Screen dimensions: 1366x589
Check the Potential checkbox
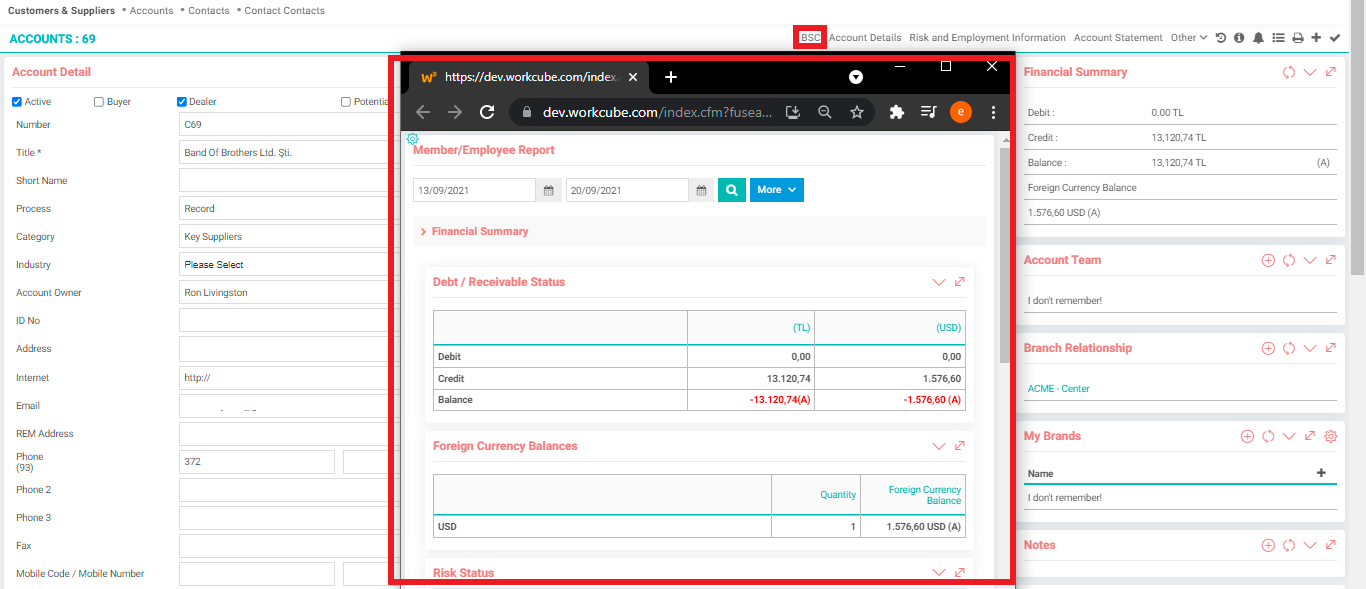346,102
